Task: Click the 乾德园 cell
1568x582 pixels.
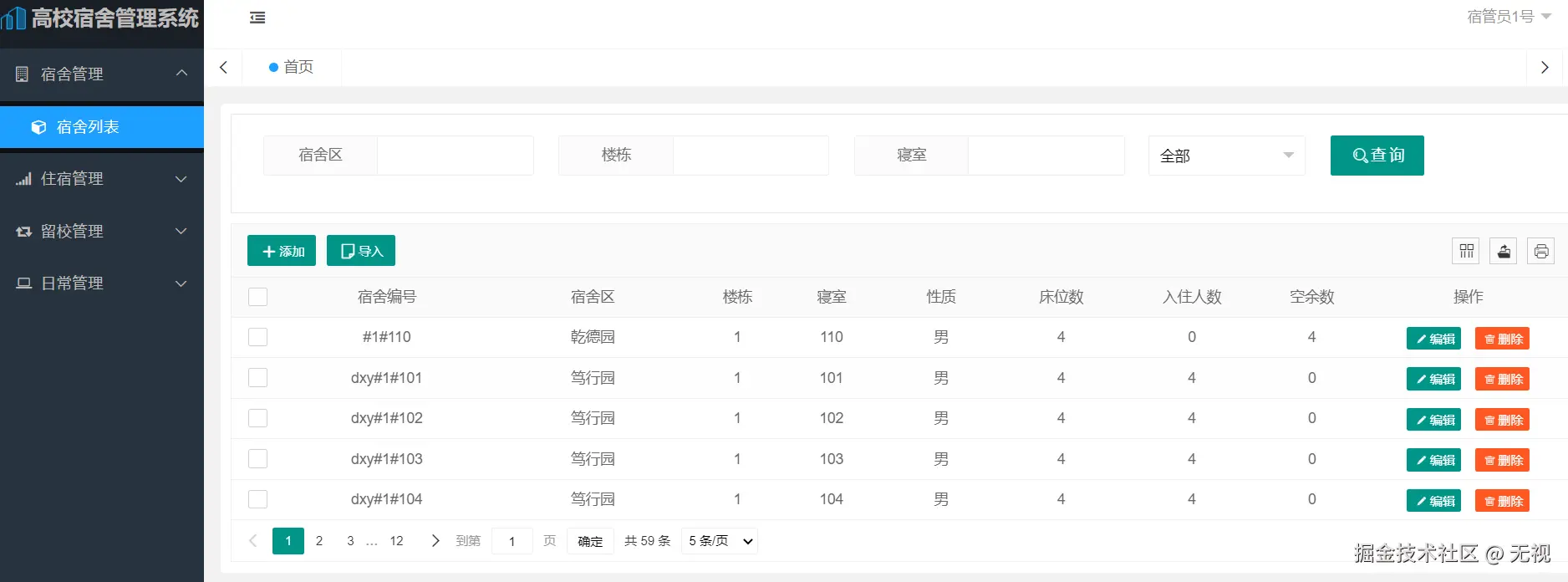Action: 593,337
